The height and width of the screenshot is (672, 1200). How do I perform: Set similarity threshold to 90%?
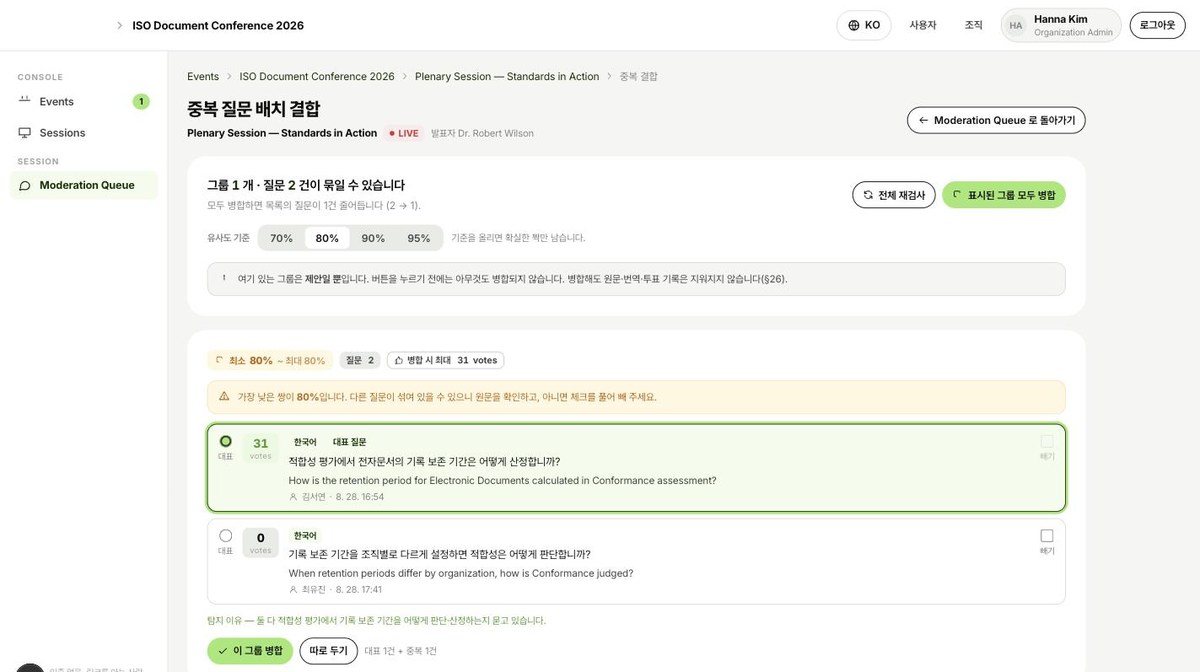(373, 238)
